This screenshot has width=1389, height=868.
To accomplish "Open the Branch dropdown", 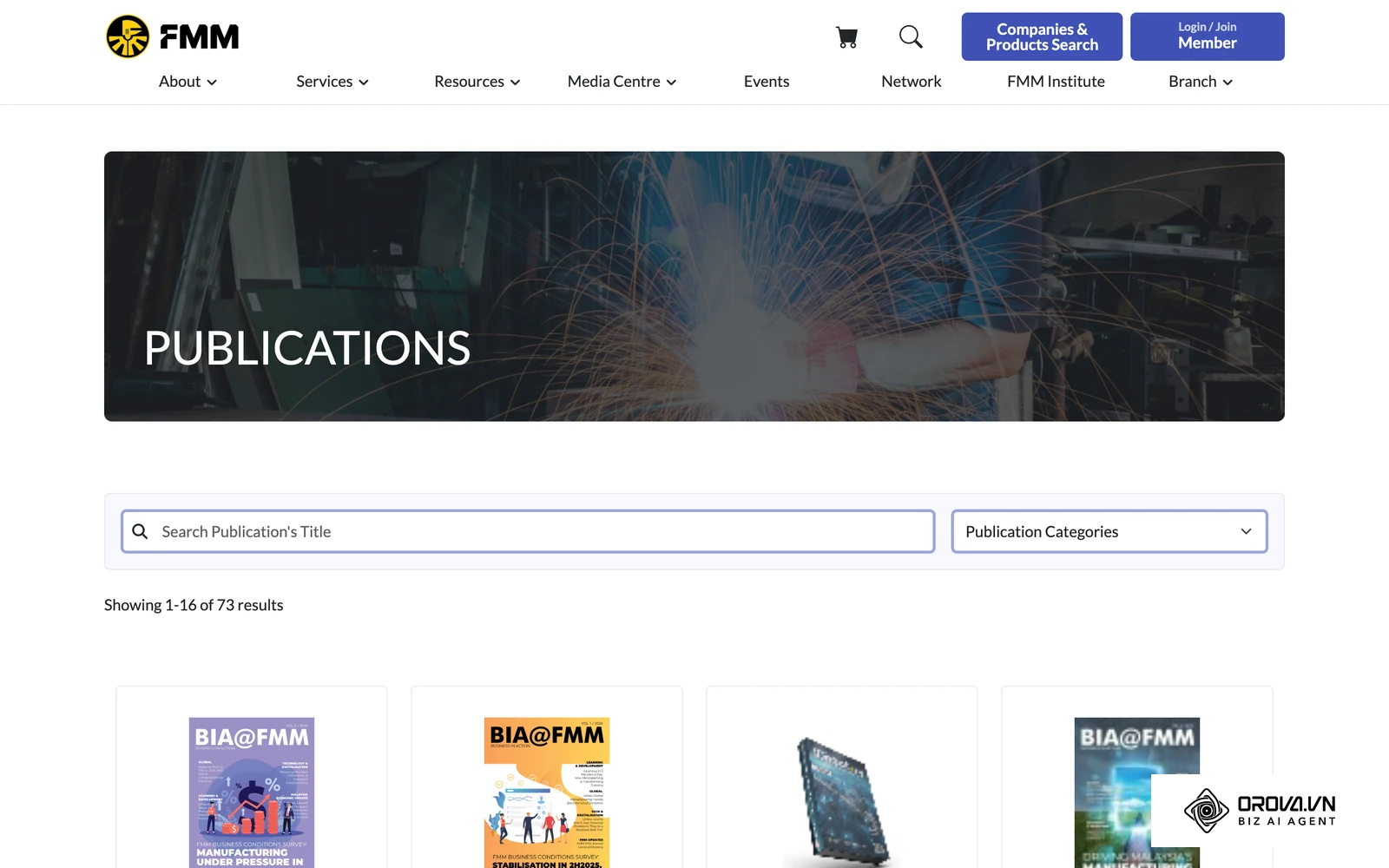I will tap(1201, 82).
